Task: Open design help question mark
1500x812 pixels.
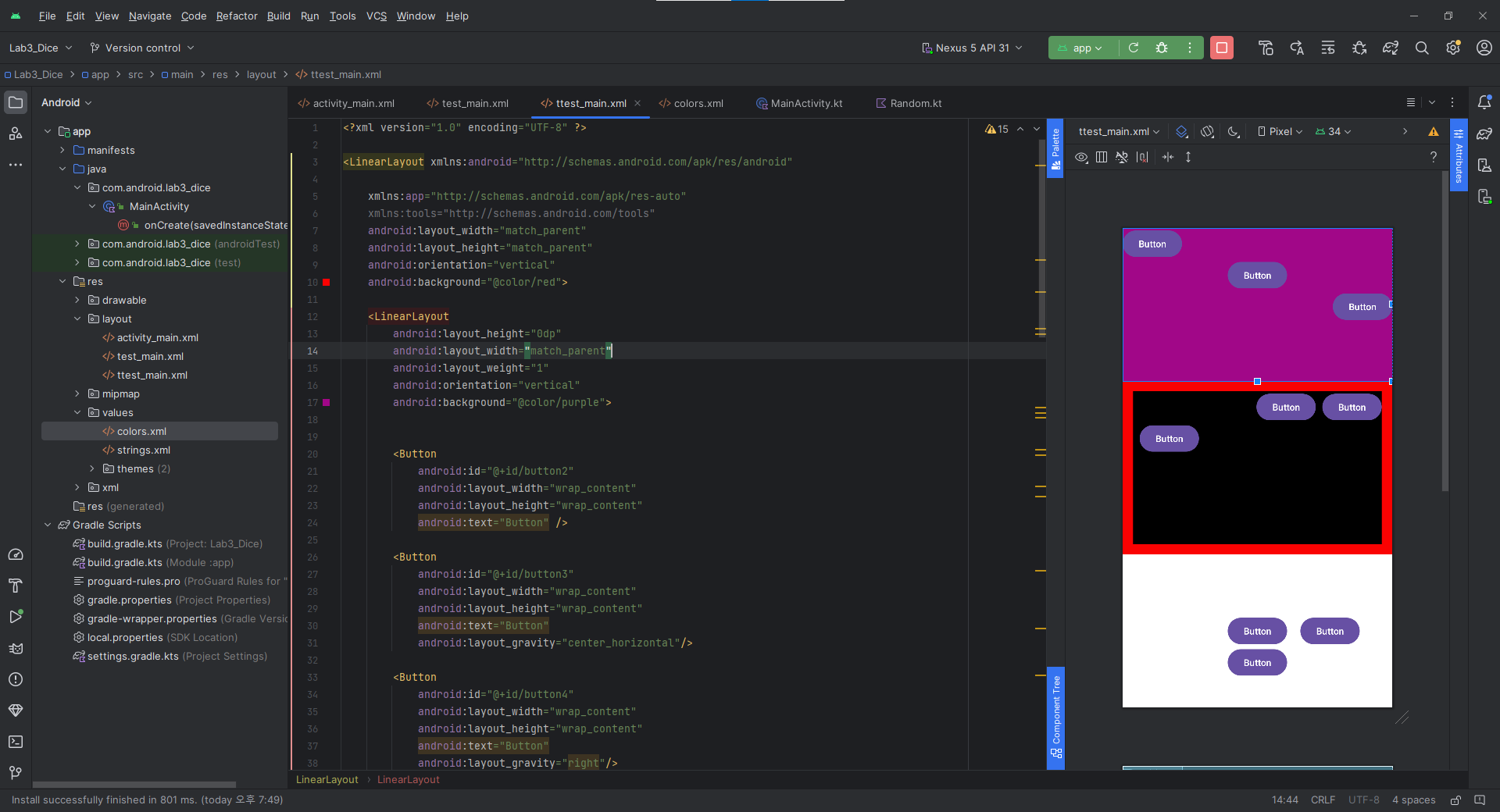Action: (1433, 157)
